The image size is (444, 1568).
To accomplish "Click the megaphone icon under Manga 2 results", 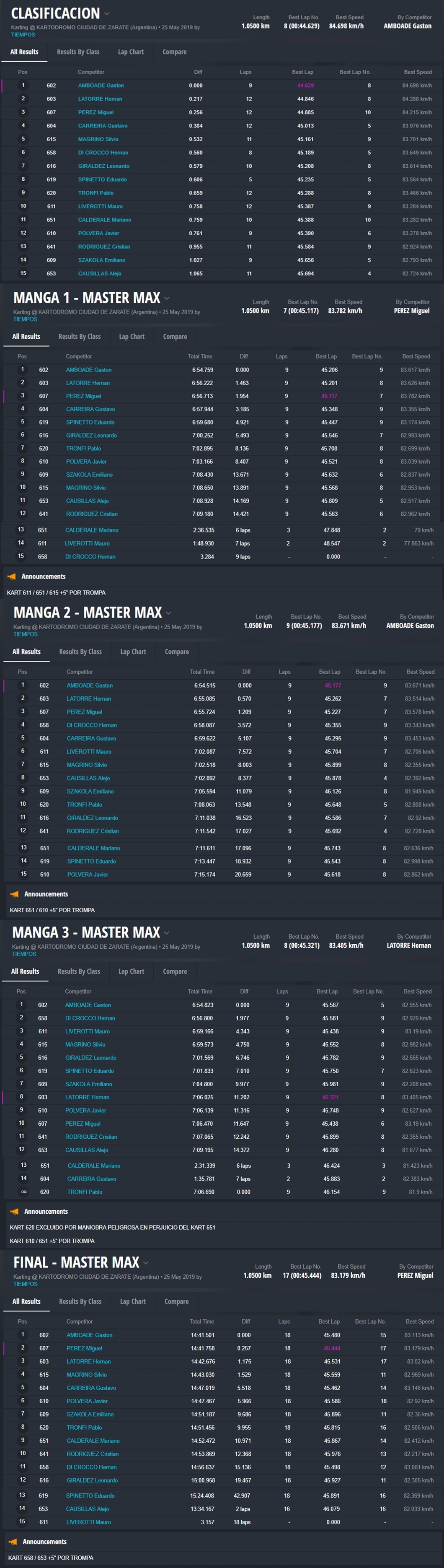I will 14,894.
